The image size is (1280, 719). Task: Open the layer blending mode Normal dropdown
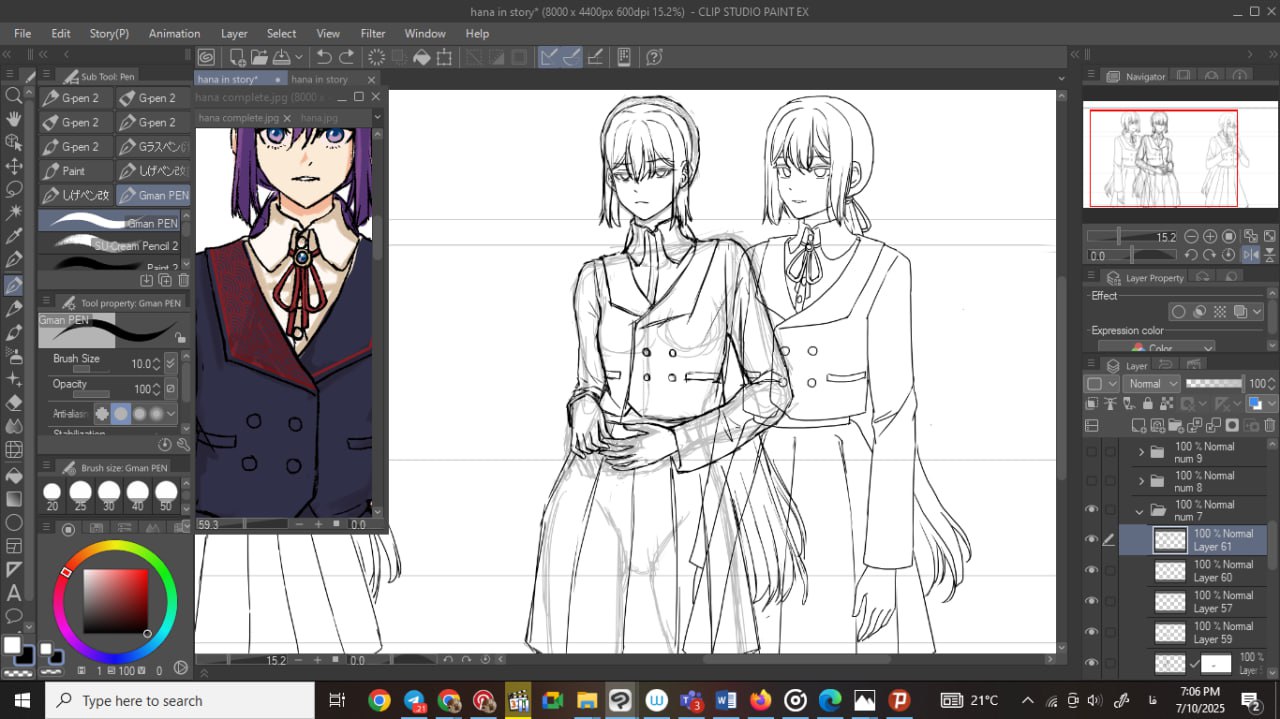pos(1151,384)
